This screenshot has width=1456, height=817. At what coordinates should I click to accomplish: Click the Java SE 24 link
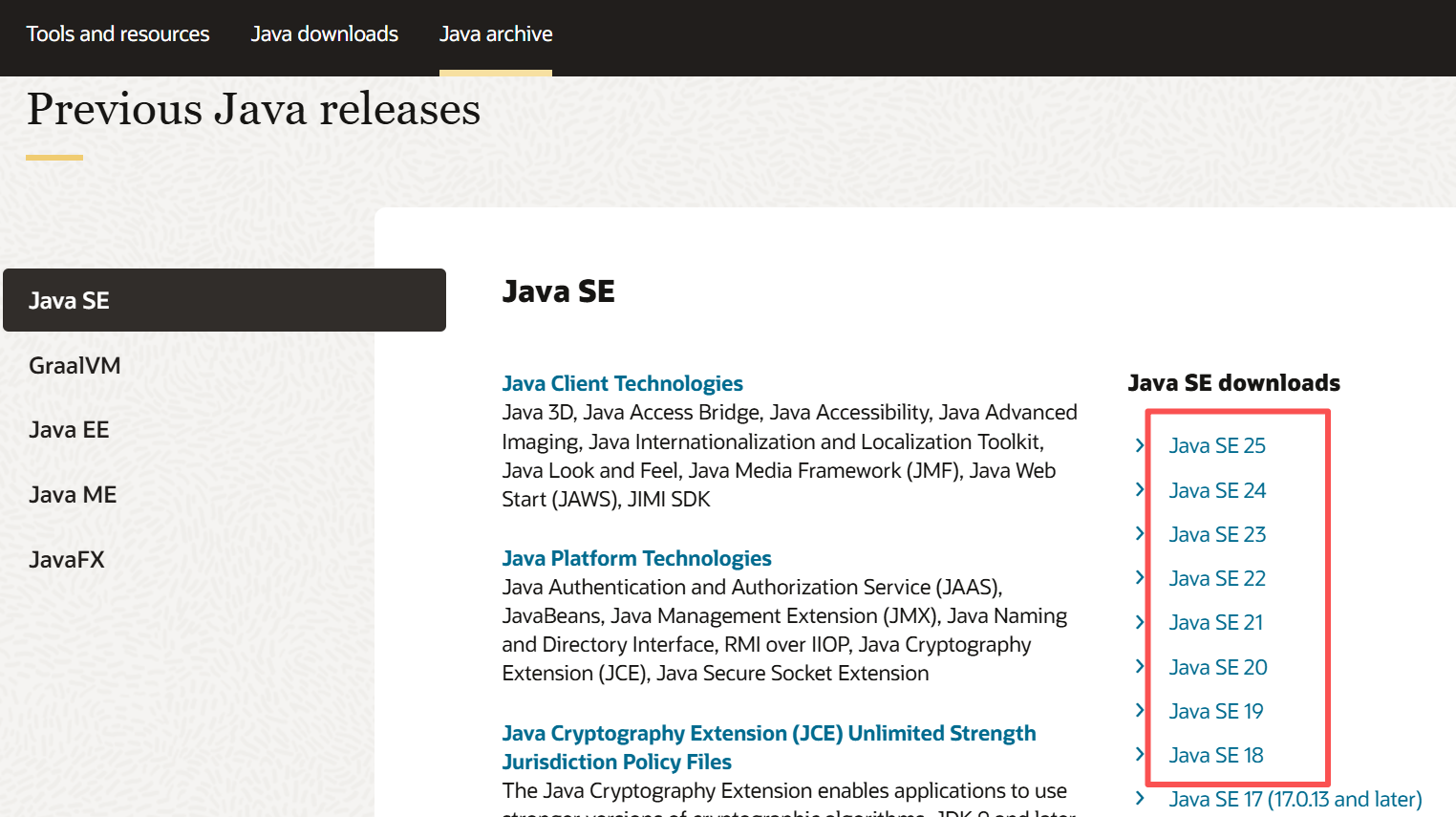[1216, 491]
